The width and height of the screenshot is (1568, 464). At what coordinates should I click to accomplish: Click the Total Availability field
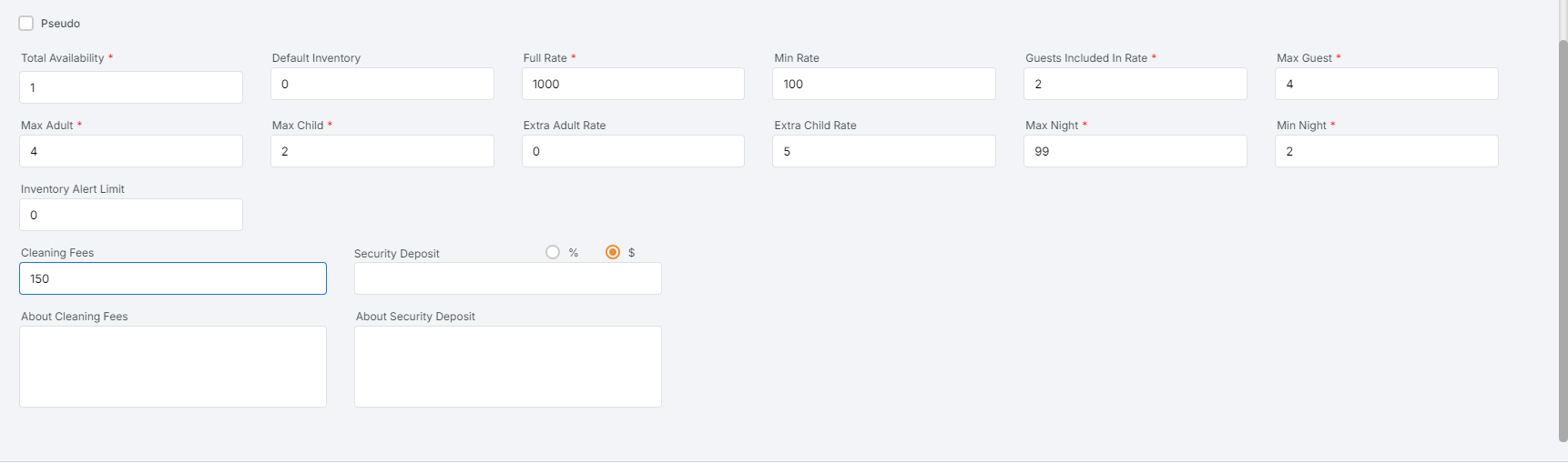tap(131, 87)
